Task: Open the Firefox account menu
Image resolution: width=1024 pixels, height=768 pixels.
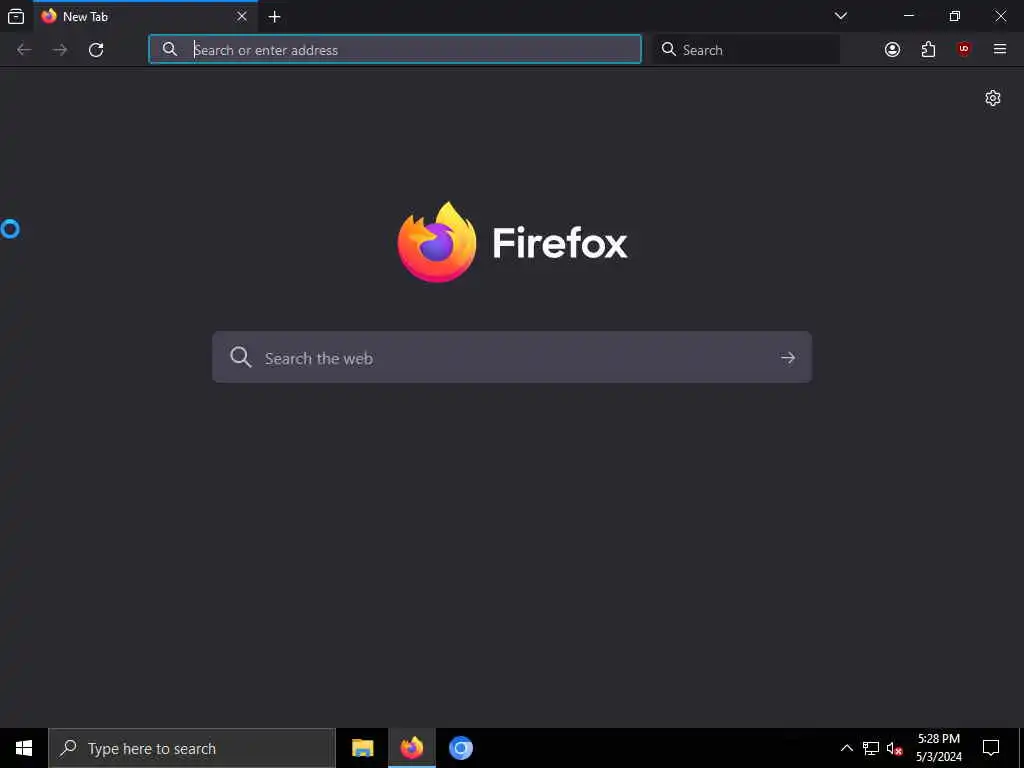Action: (x=892, y=50)
